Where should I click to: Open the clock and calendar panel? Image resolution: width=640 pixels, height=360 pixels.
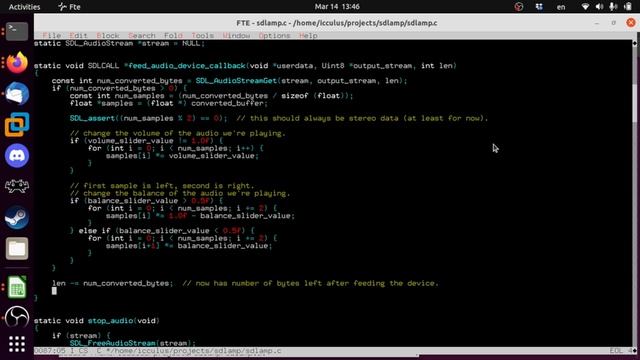tap(337, 7)
